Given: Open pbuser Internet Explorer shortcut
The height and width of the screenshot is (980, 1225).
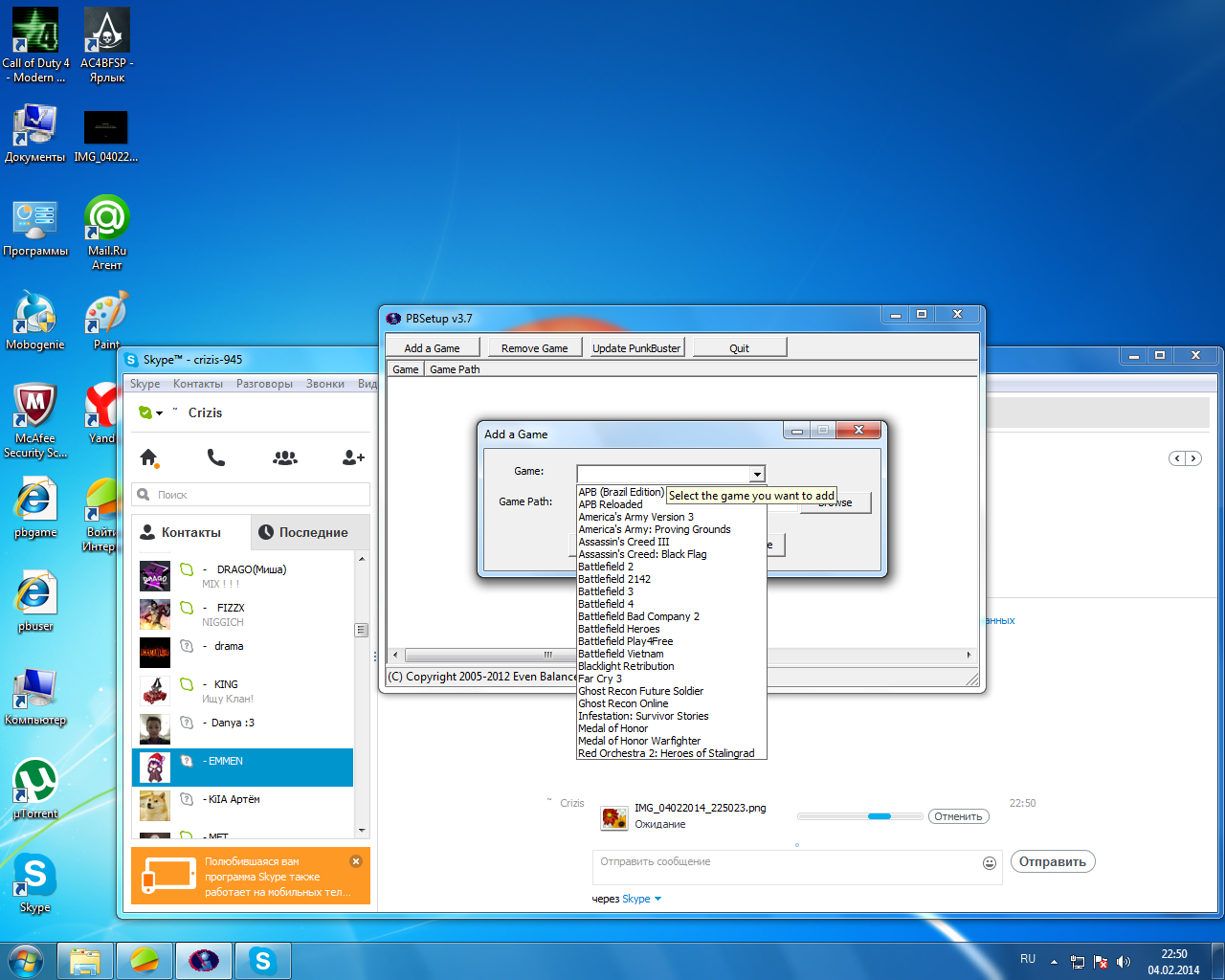Looking at the screenshot, I should 35,603.
